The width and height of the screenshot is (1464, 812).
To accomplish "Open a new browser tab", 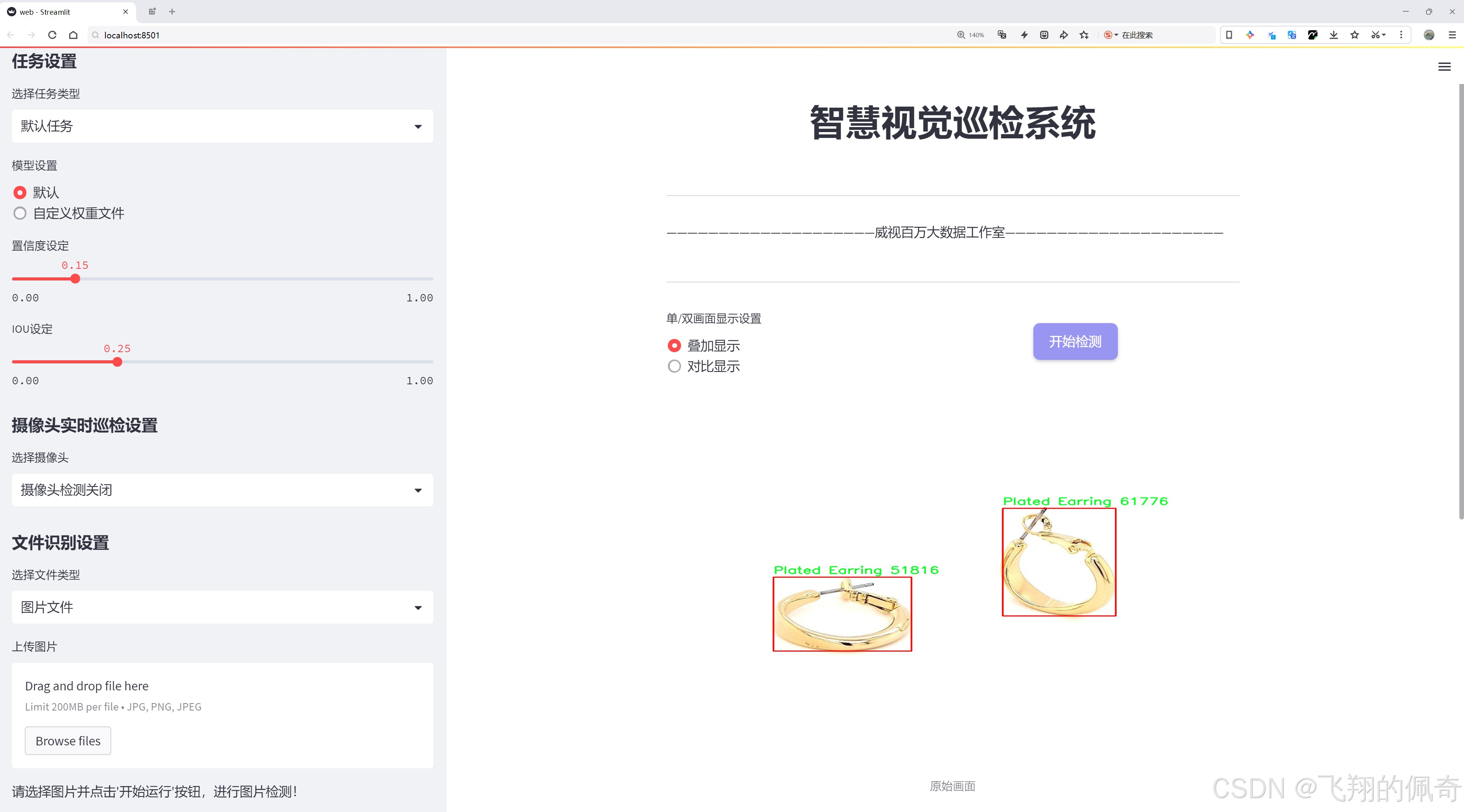I will click(x=172, y=11).
